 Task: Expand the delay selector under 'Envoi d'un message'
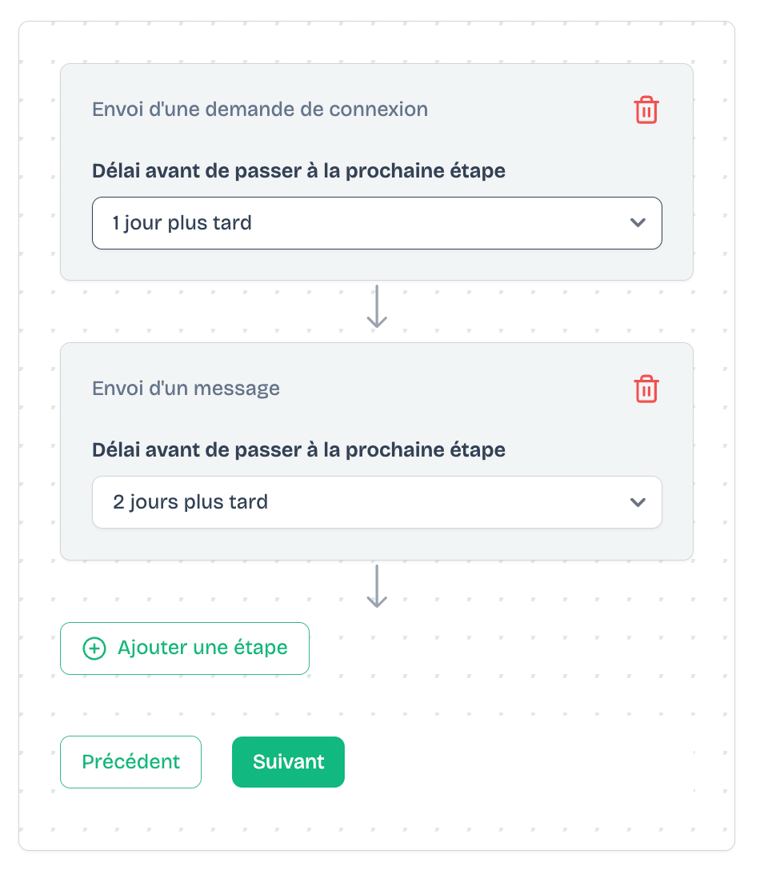[x=377, y=502]
